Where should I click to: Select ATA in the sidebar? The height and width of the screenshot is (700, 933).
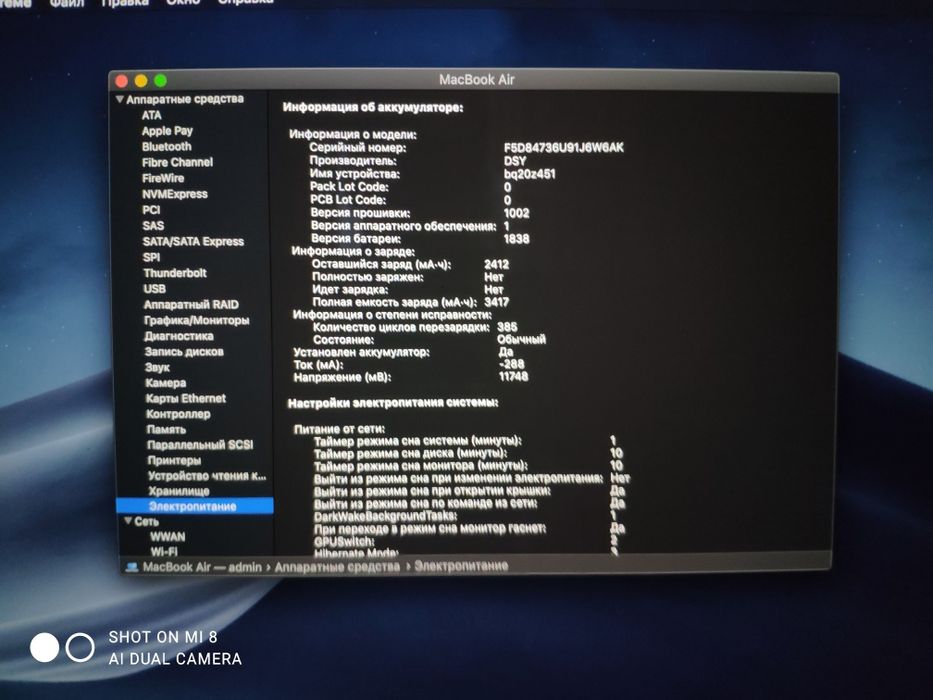pyautogui.click(x=151, y=115)
